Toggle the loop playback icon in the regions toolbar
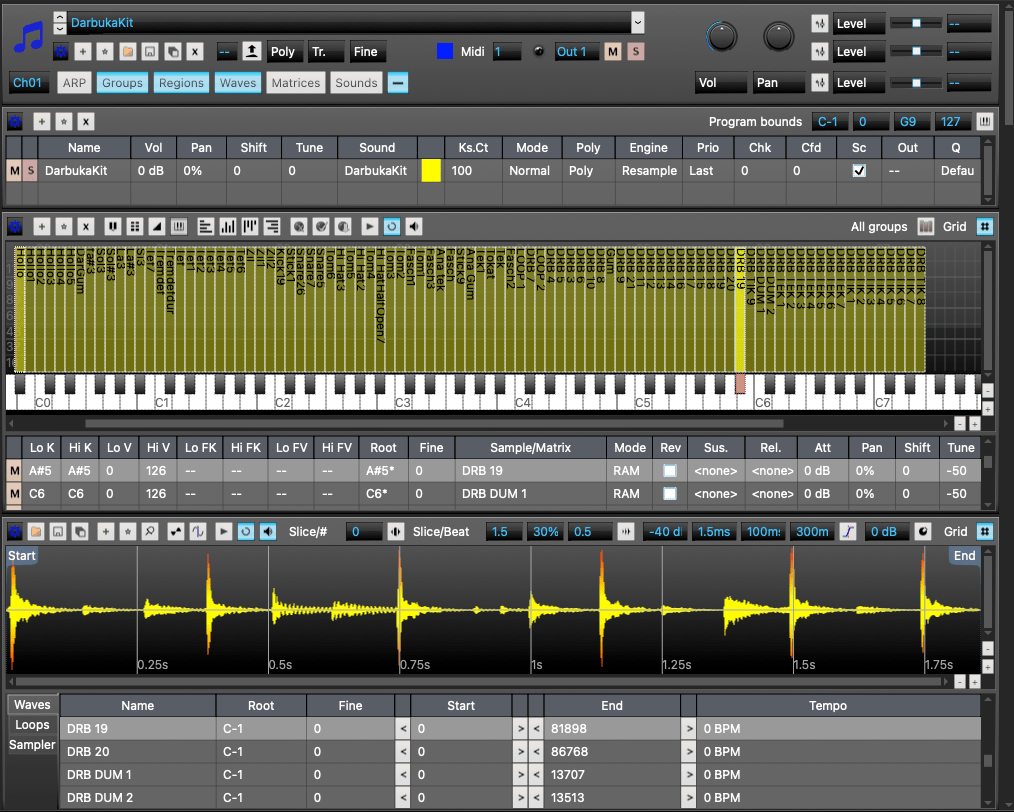 pyautogui.click(x=392, y=226)
